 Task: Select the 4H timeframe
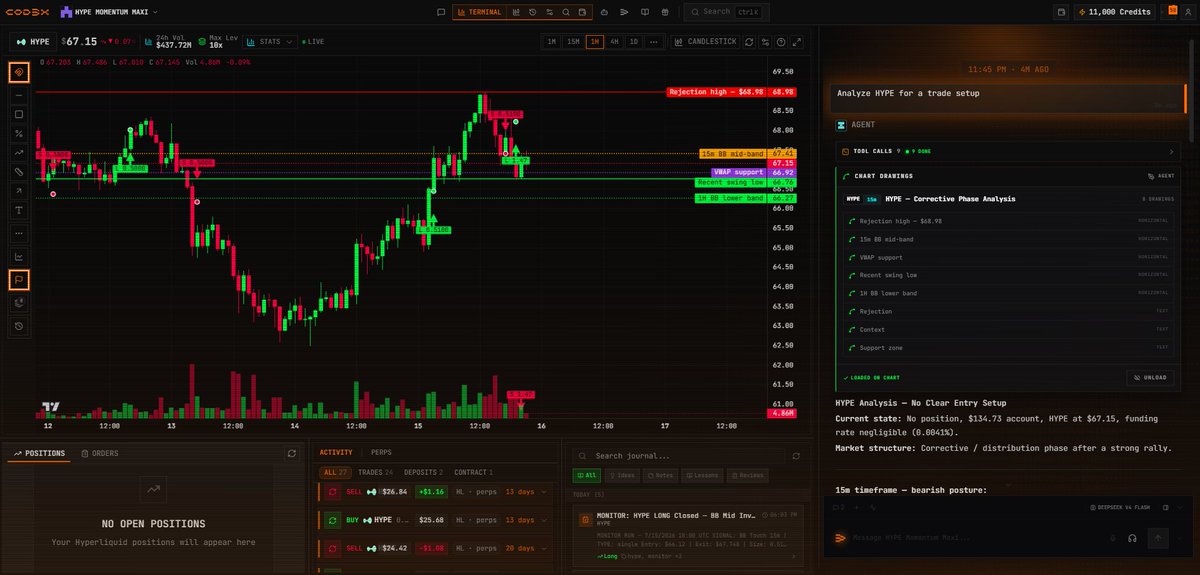[614, 42]
